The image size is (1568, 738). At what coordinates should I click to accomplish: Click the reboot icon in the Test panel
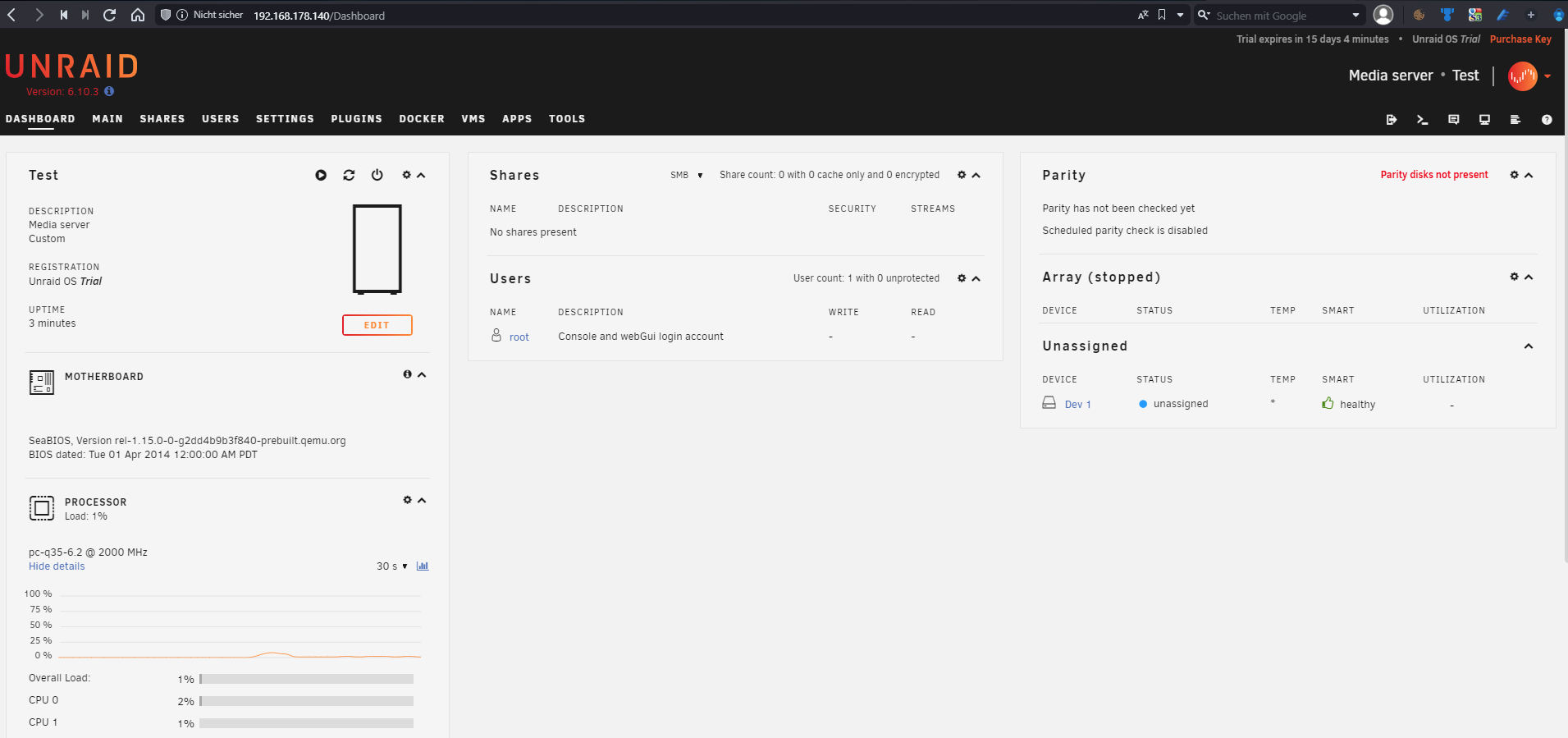[349, 175]
